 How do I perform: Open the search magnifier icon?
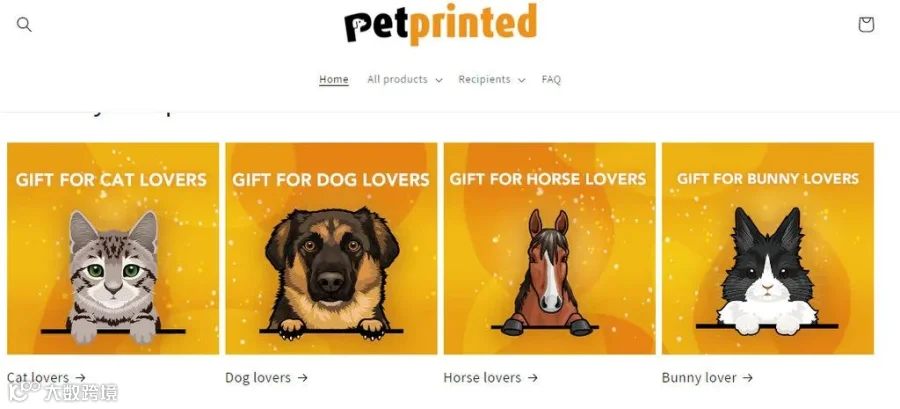(24, 25)
